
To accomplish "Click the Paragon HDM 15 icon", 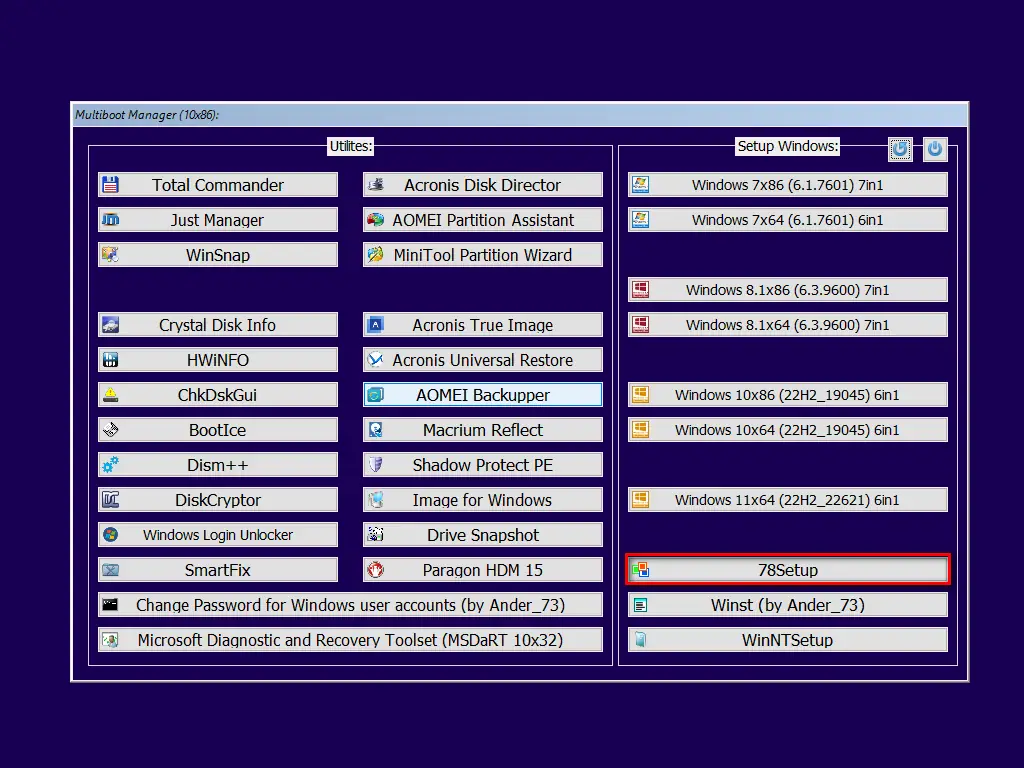I will pyautogui.click(x=375, y=569).
